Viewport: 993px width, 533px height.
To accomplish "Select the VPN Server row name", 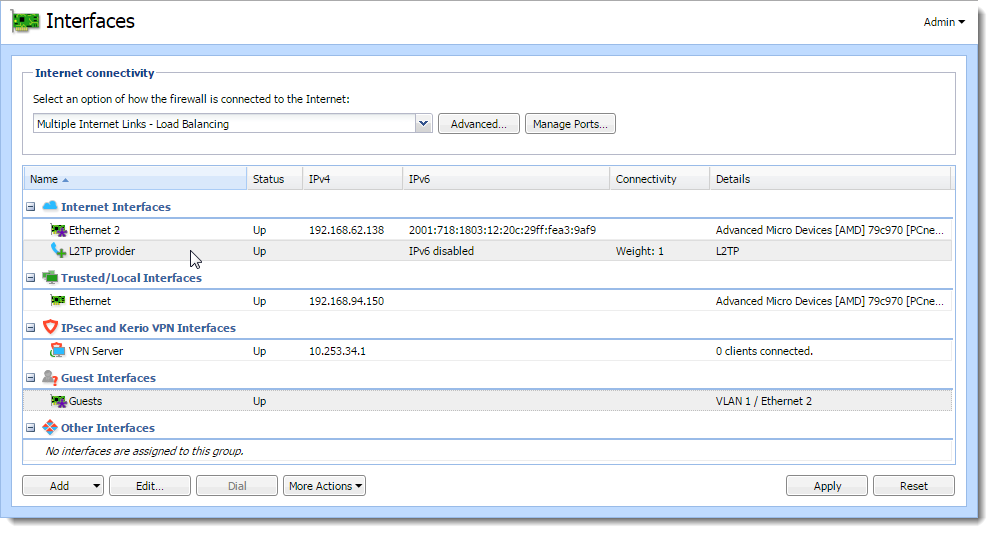I will coord(96,351).
